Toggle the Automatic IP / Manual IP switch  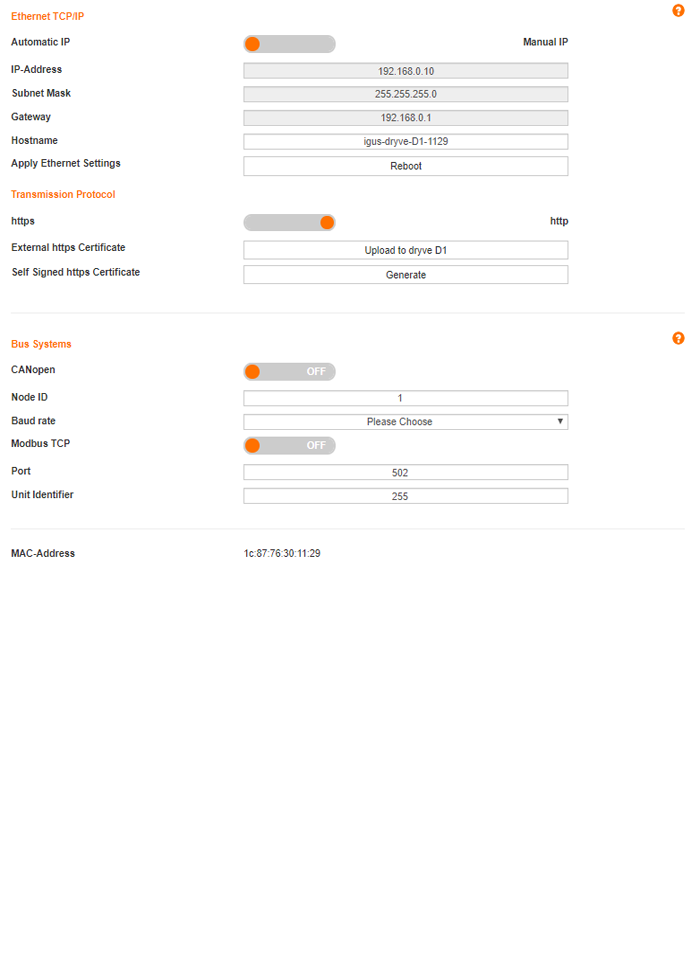(x=289, y=44)
